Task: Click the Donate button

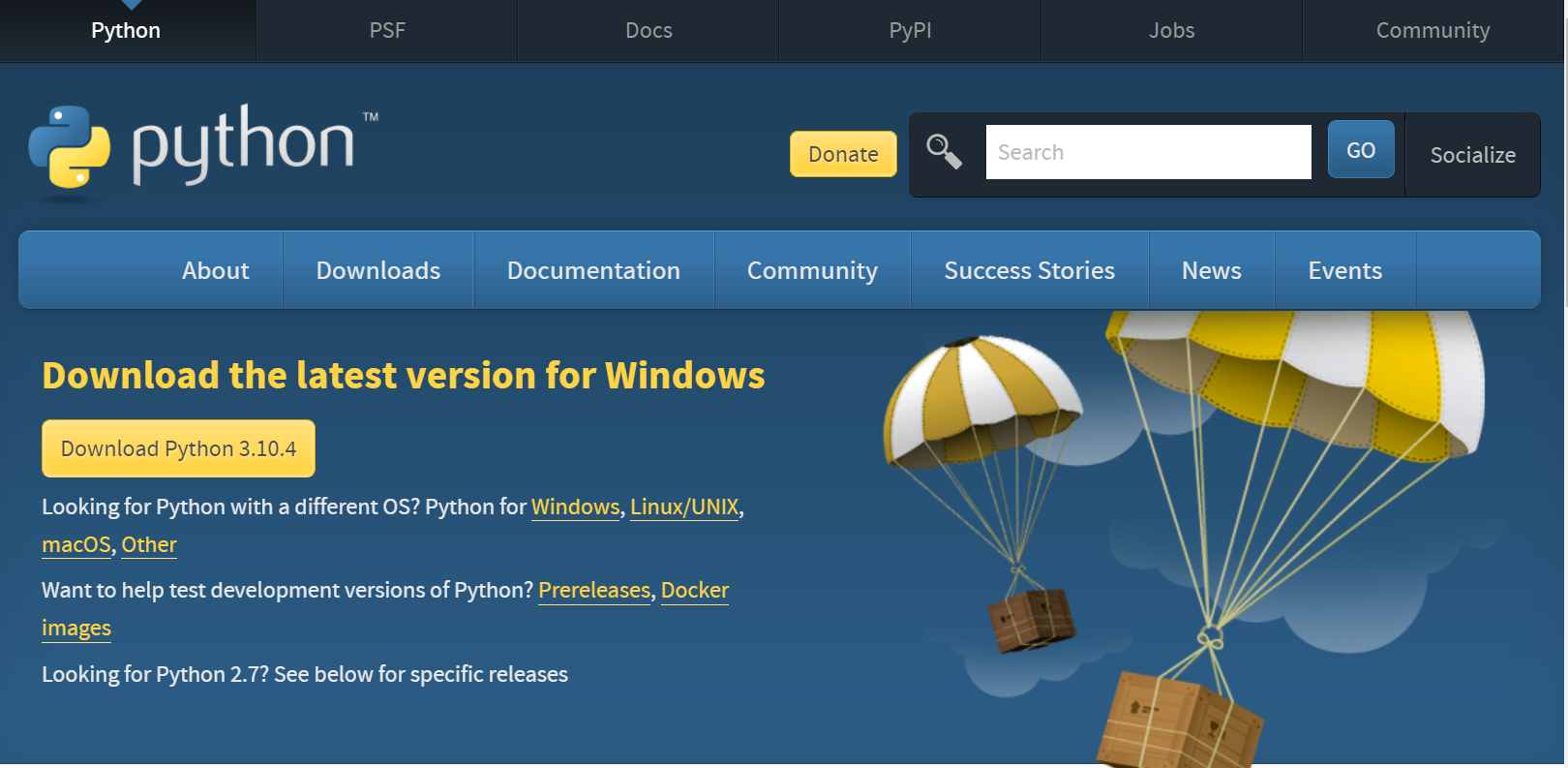Action: point(843,154)
